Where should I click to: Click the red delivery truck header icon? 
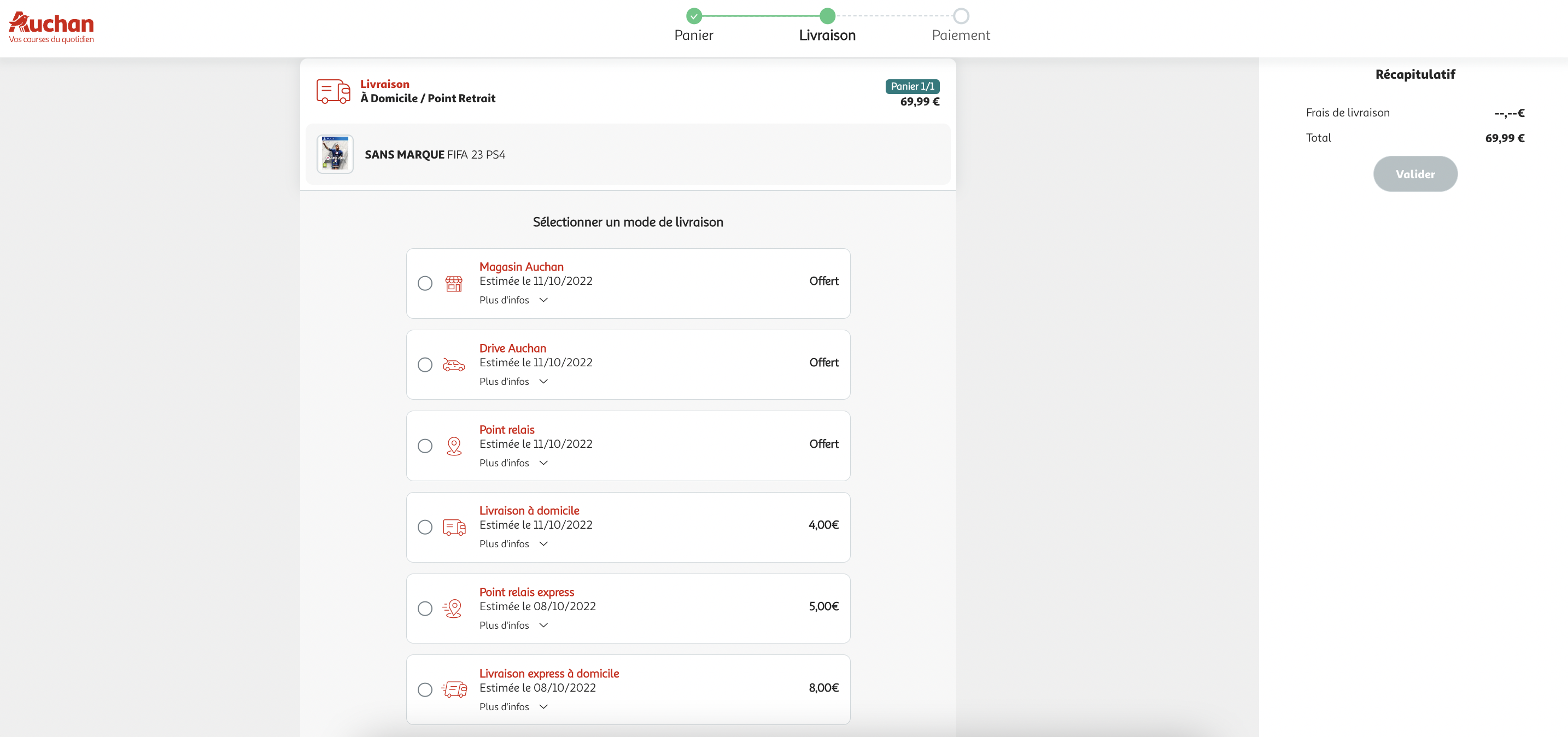pyautogui.click(x=333, y=91)
